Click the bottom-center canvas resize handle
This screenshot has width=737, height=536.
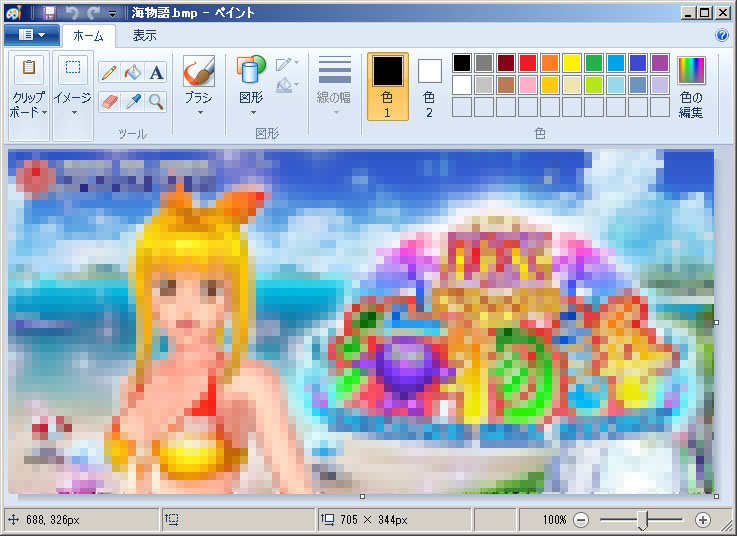click(362, 497)
